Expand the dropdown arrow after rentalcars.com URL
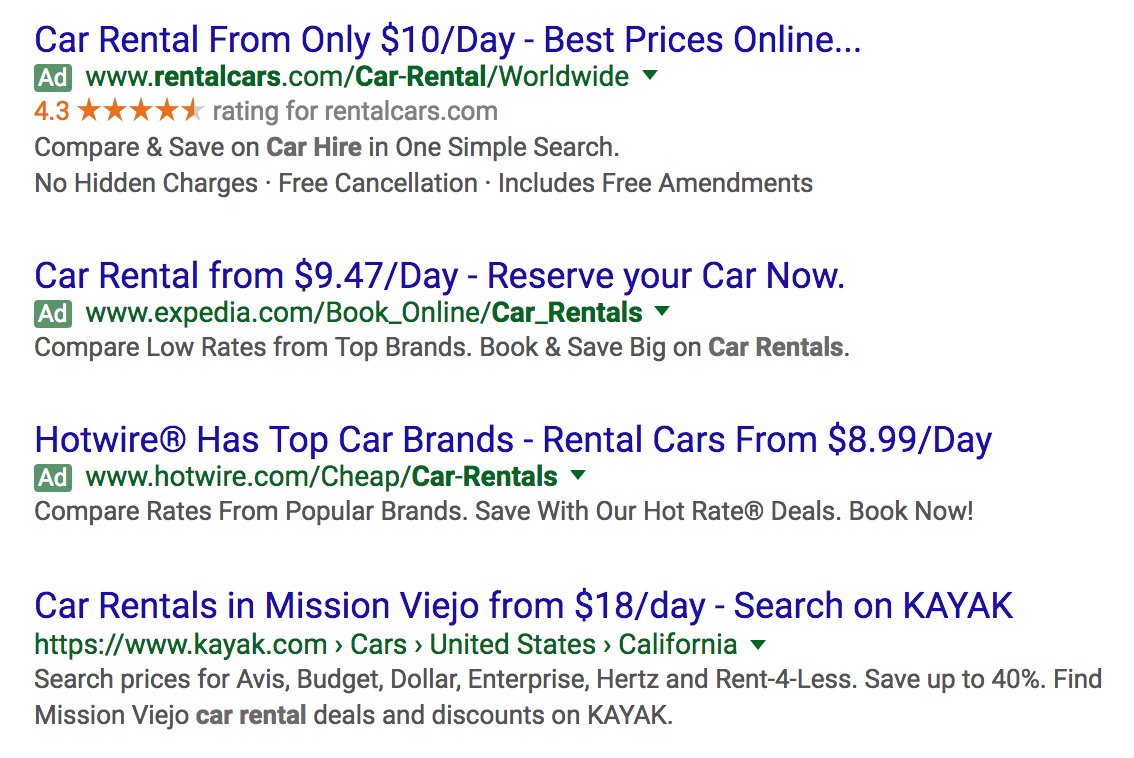The image size is (1134, 758). pyautogui.click(x=650, y=75)
